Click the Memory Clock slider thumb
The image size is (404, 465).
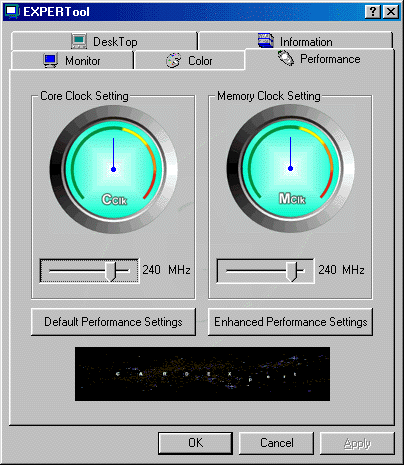pos(291,271)
